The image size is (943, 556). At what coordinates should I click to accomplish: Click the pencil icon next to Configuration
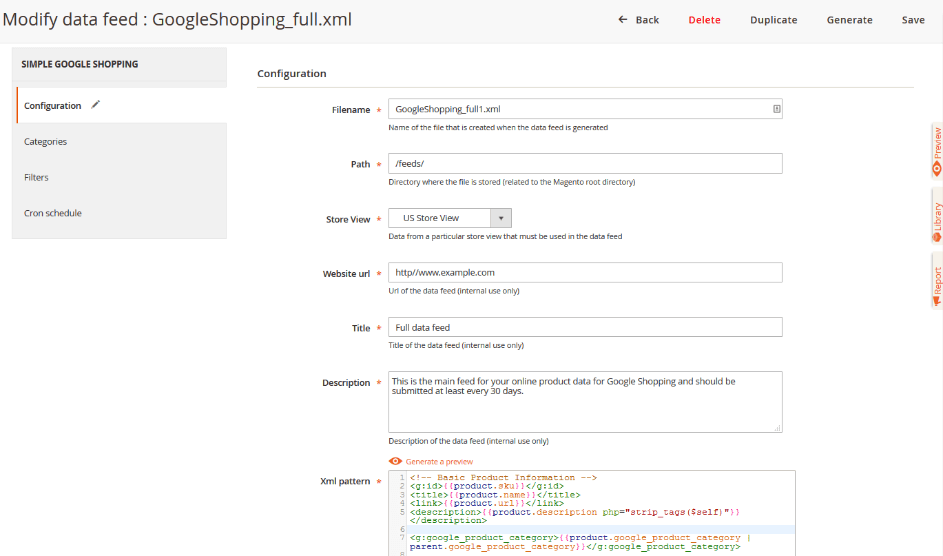(95, 105)
